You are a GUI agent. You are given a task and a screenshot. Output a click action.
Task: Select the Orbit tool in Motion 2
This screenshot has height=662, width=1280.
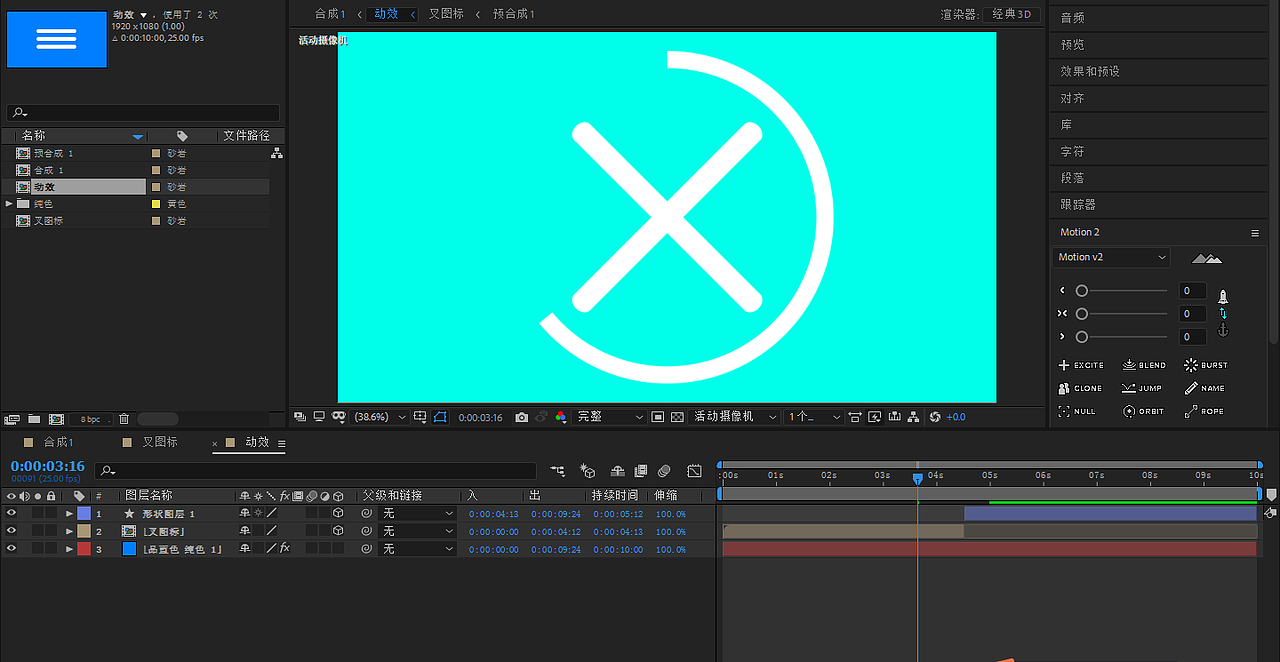pyautogui.click(x=1143, y=410)
